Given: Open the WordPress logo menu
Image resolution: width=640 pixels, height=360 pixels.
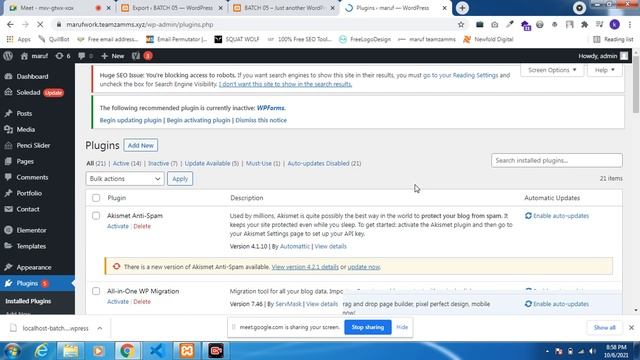Looking at the screenshot, I should pos(8,56).
